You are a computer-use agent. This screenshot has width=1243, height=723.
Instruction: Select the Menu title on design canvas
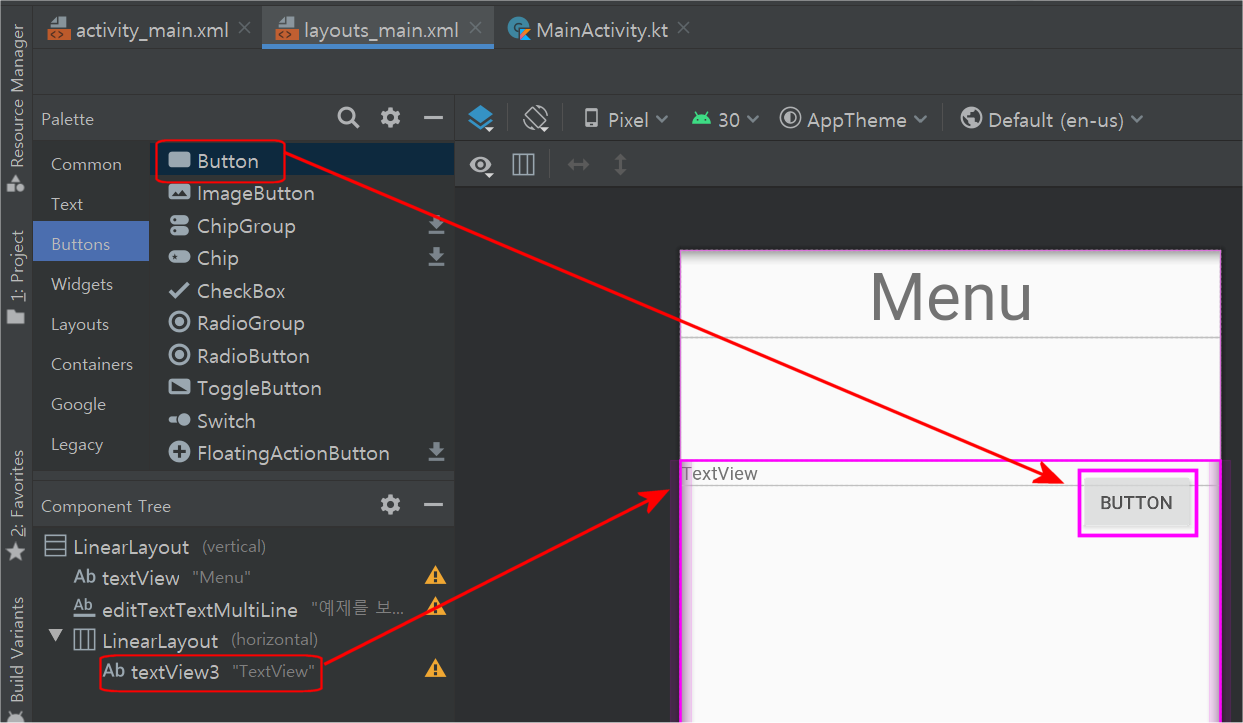(x=951, y=297)
